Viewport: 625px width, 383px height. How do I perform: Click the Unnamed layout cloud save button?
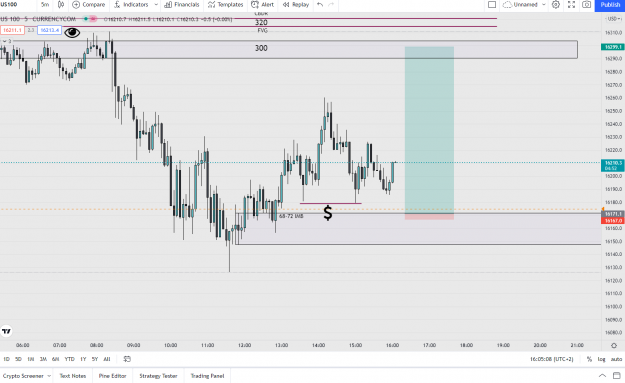pos(520,5)
